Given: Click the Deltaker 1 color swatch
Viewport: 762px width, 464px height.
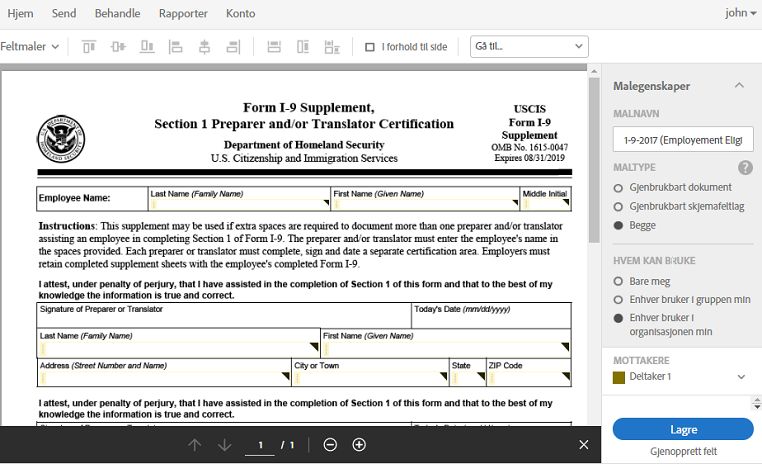Looking at the screenshot, I should tap(619, 378).
